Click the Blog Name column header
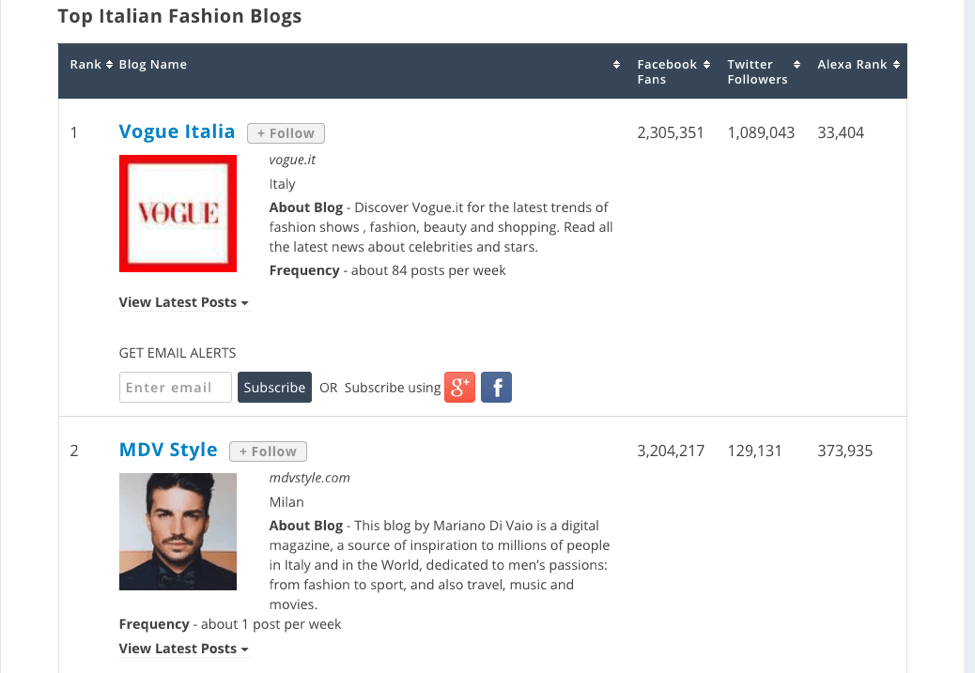975x673 pixels. (153, 65)
